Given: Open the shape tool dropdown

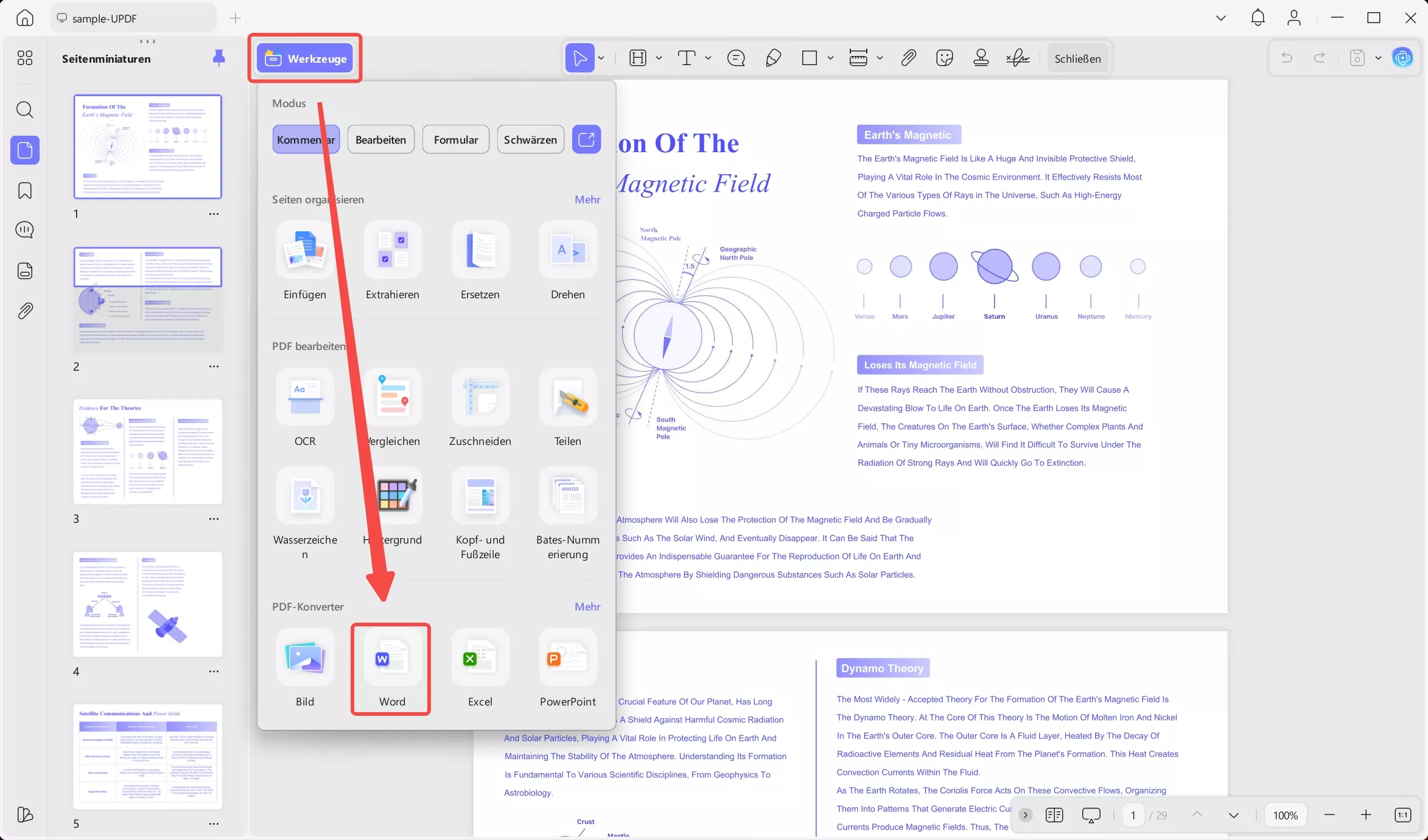Looking at the screenshot, I should [x=831, y=58].
